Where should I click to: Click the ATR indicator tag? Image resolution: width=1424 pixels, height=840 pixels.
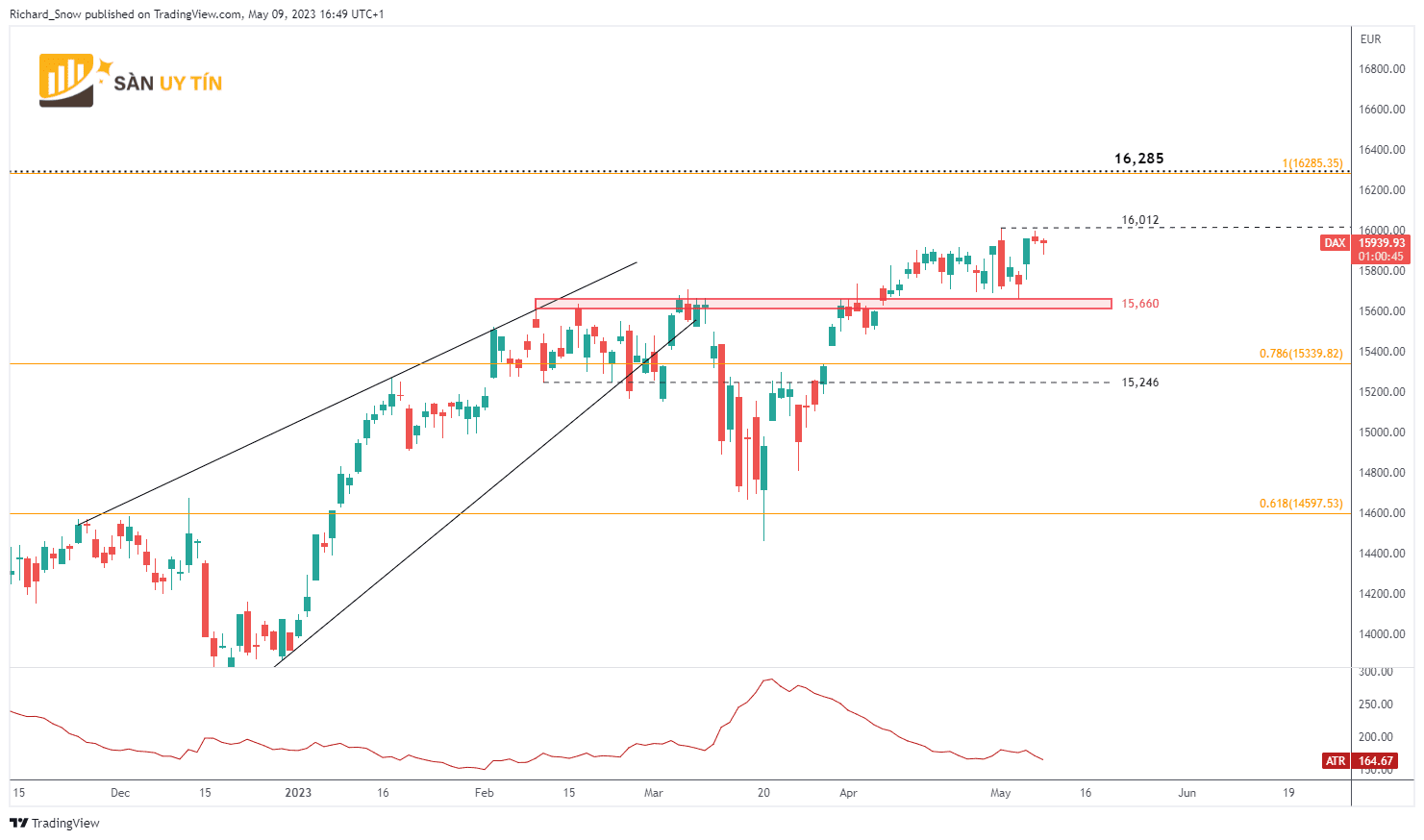[1336, 761]
